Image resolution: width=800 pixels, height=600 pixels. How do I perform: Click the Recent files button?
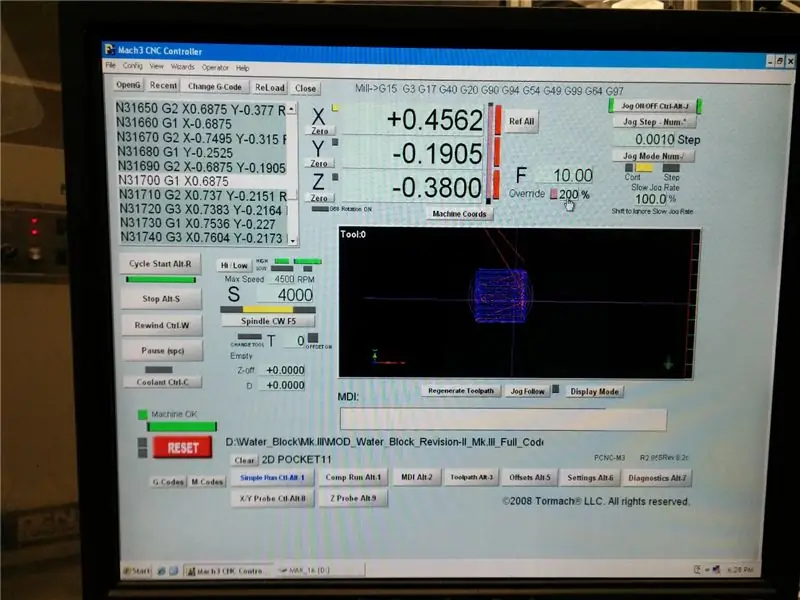163,85
